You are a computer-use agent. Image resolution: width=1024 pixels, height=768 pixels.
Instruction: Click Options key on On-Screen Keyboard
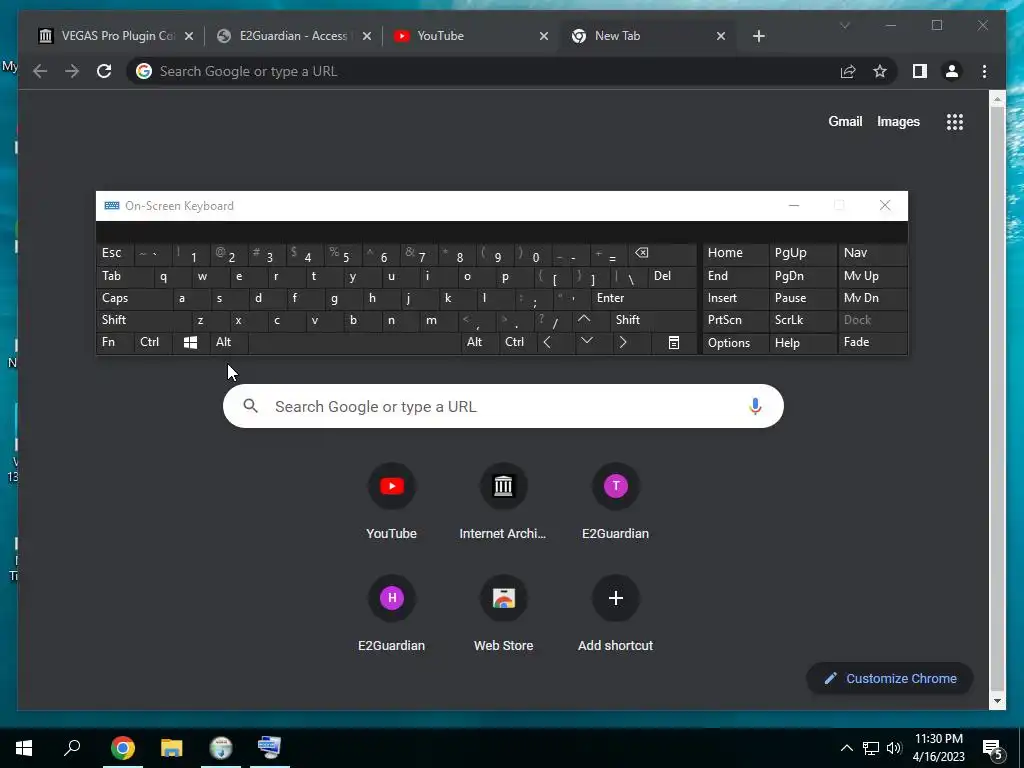(735, 343)
